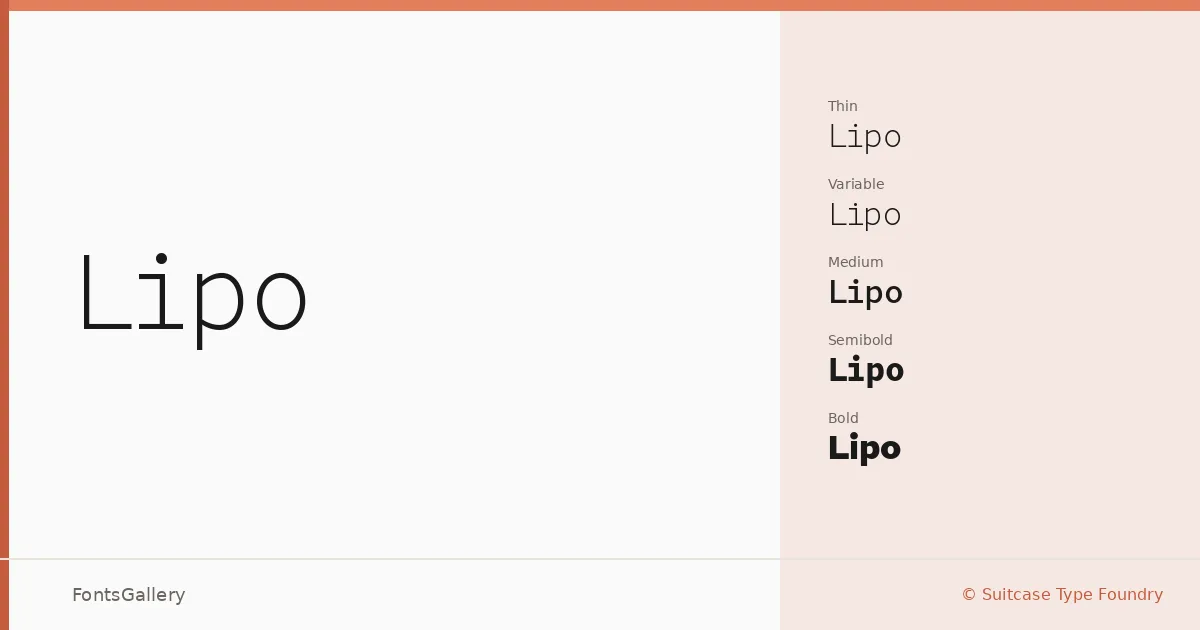The width and height of the screenshot is (1200, 630).
Task: Select the Semibold weight label
Action: click(860, 340)
